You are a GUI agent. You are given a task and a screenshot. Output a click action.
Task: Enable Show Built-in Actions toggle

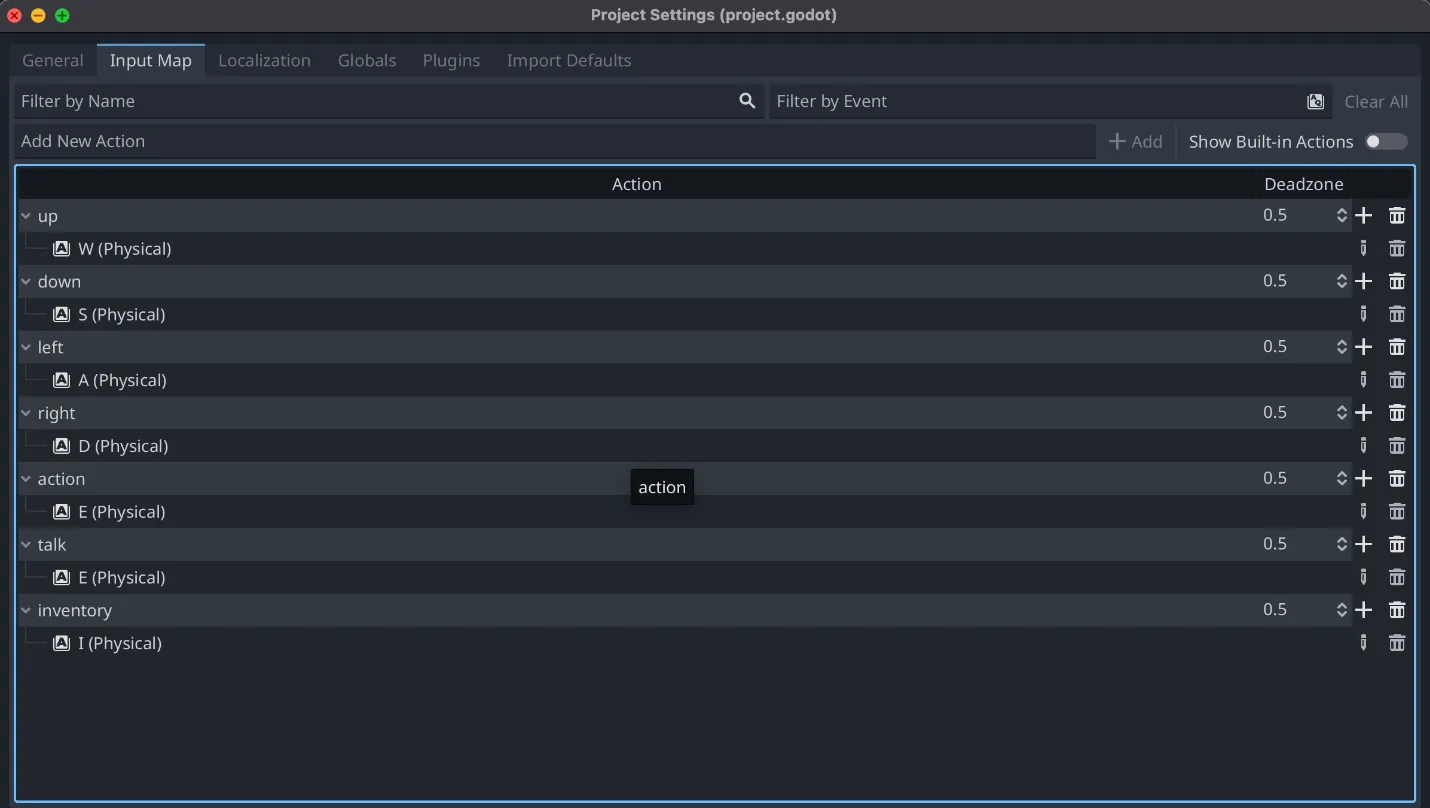[1386, 142]
